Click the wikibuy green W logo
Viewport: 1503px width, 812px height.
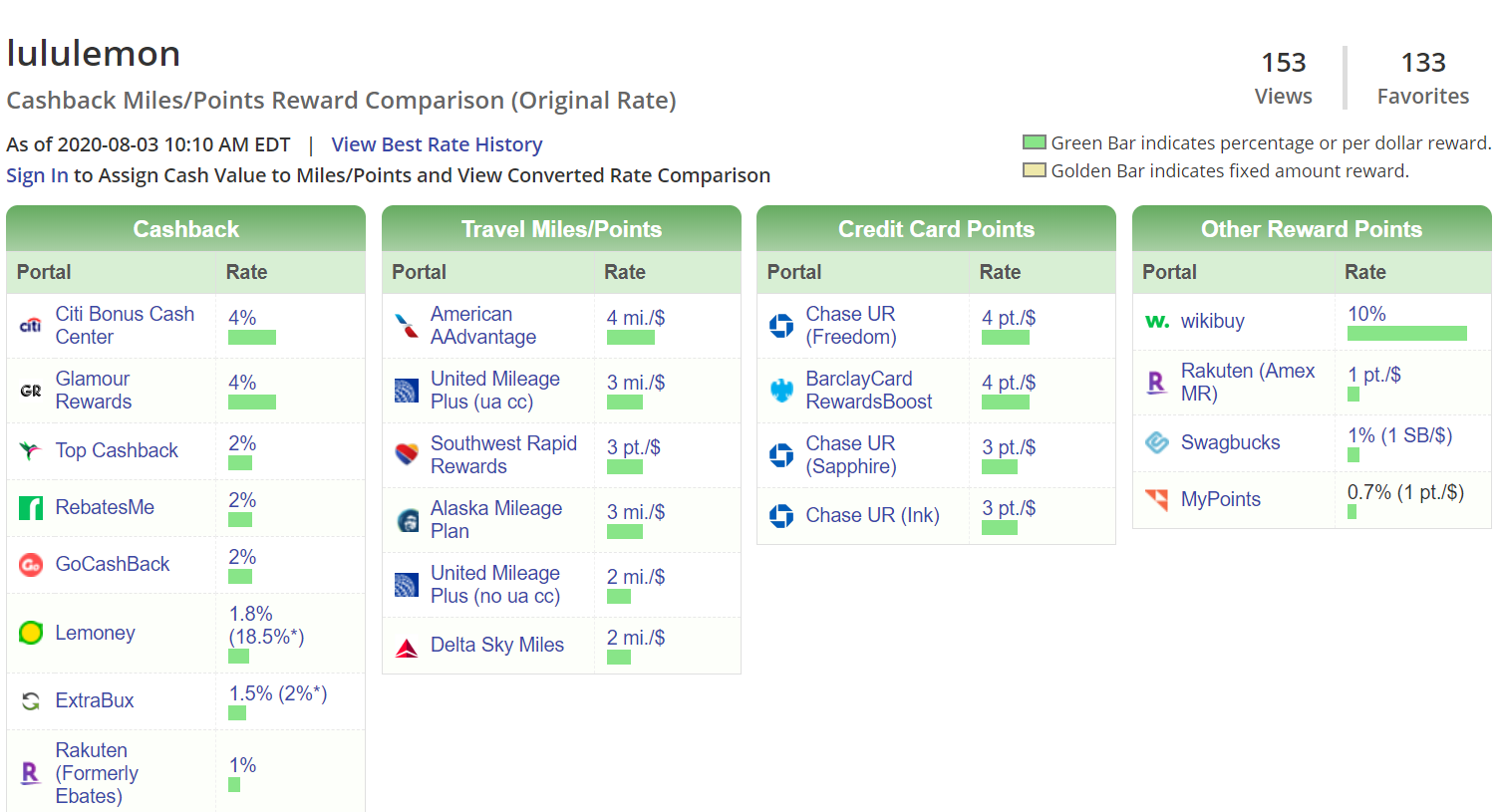[1157, 322]
